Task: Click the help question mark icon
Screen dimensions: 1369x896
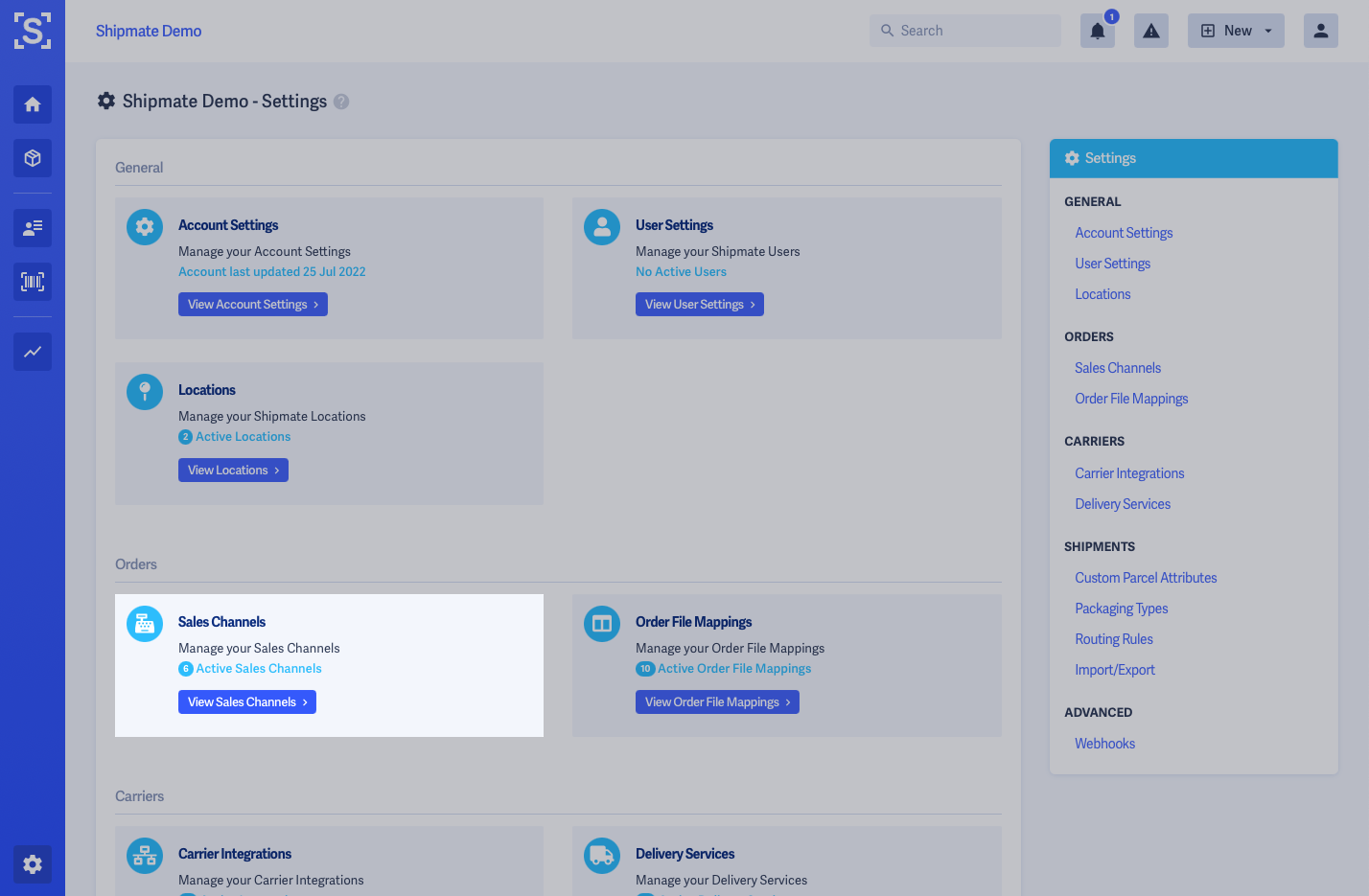Action: (341, 102)
